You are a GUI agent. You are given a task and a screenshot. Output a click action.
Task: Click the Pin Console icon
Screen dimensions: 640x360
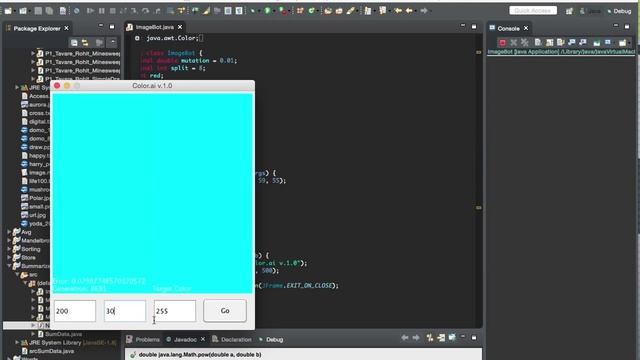[x=596, y=42]
